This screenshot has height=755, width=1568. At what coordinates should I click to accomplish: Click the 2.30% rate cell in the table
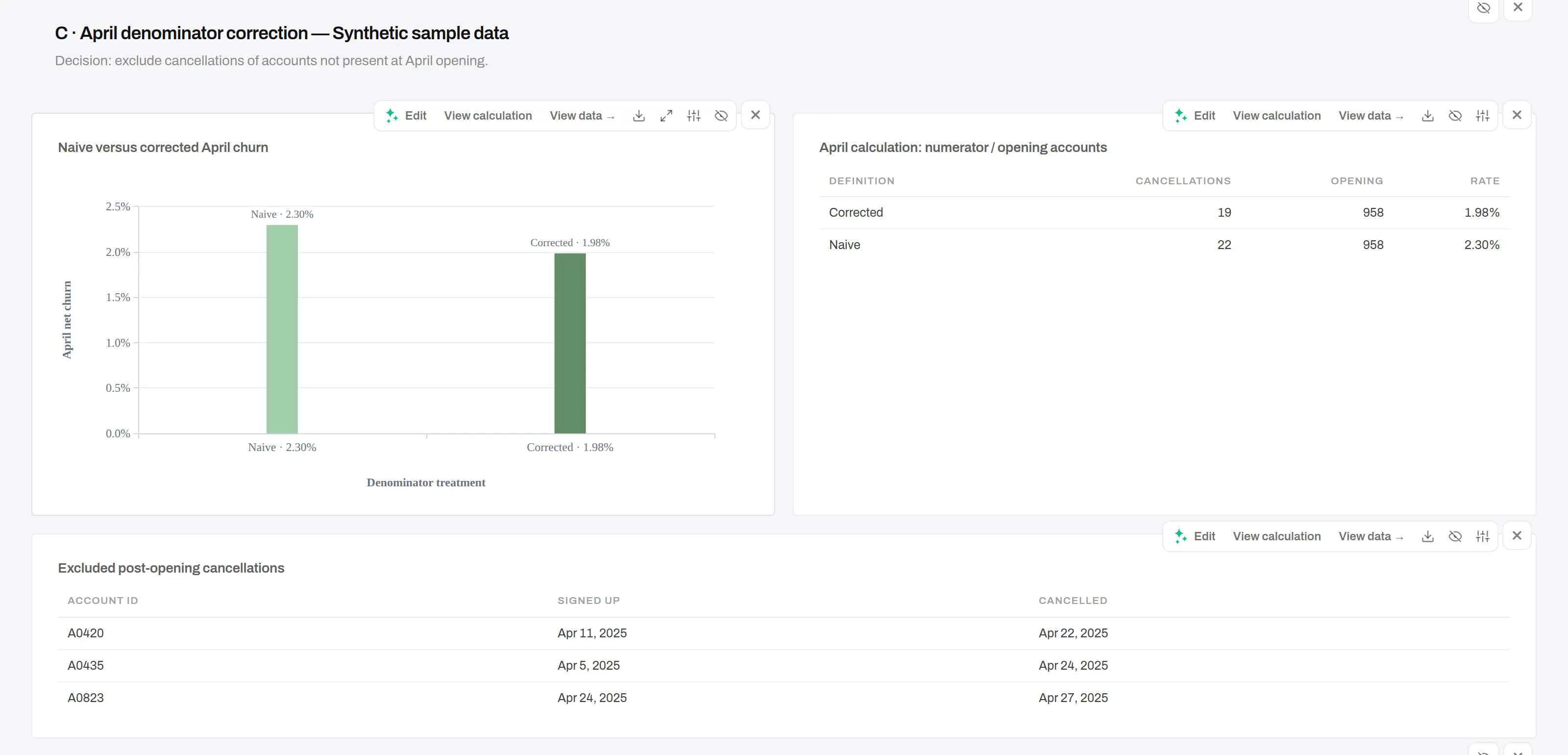click(x=1482, y=245)
